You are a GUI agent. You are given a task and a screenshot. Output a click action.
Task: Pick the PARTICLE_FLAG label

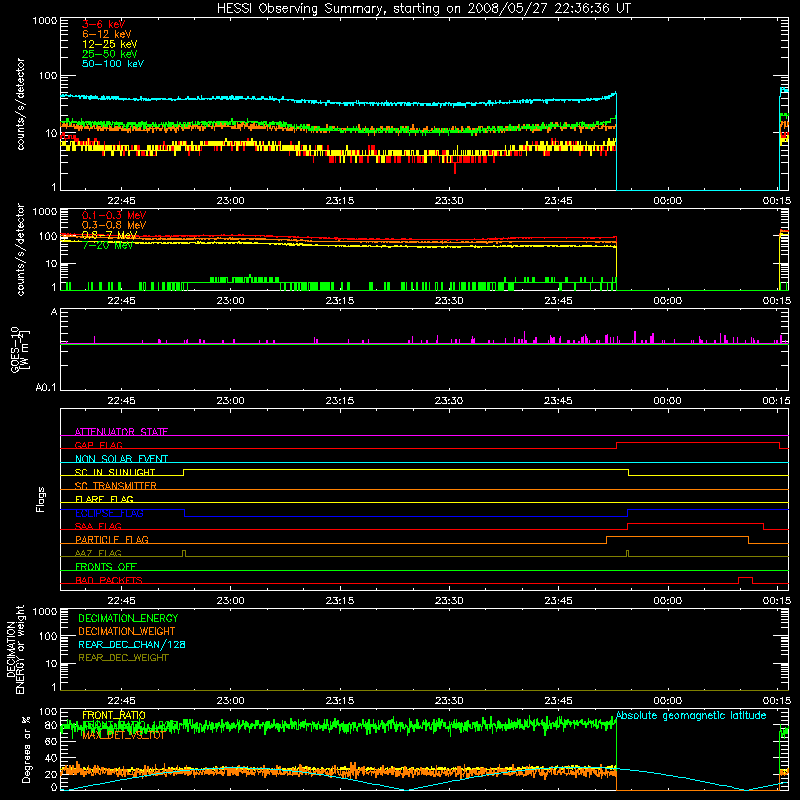(112, 539)
